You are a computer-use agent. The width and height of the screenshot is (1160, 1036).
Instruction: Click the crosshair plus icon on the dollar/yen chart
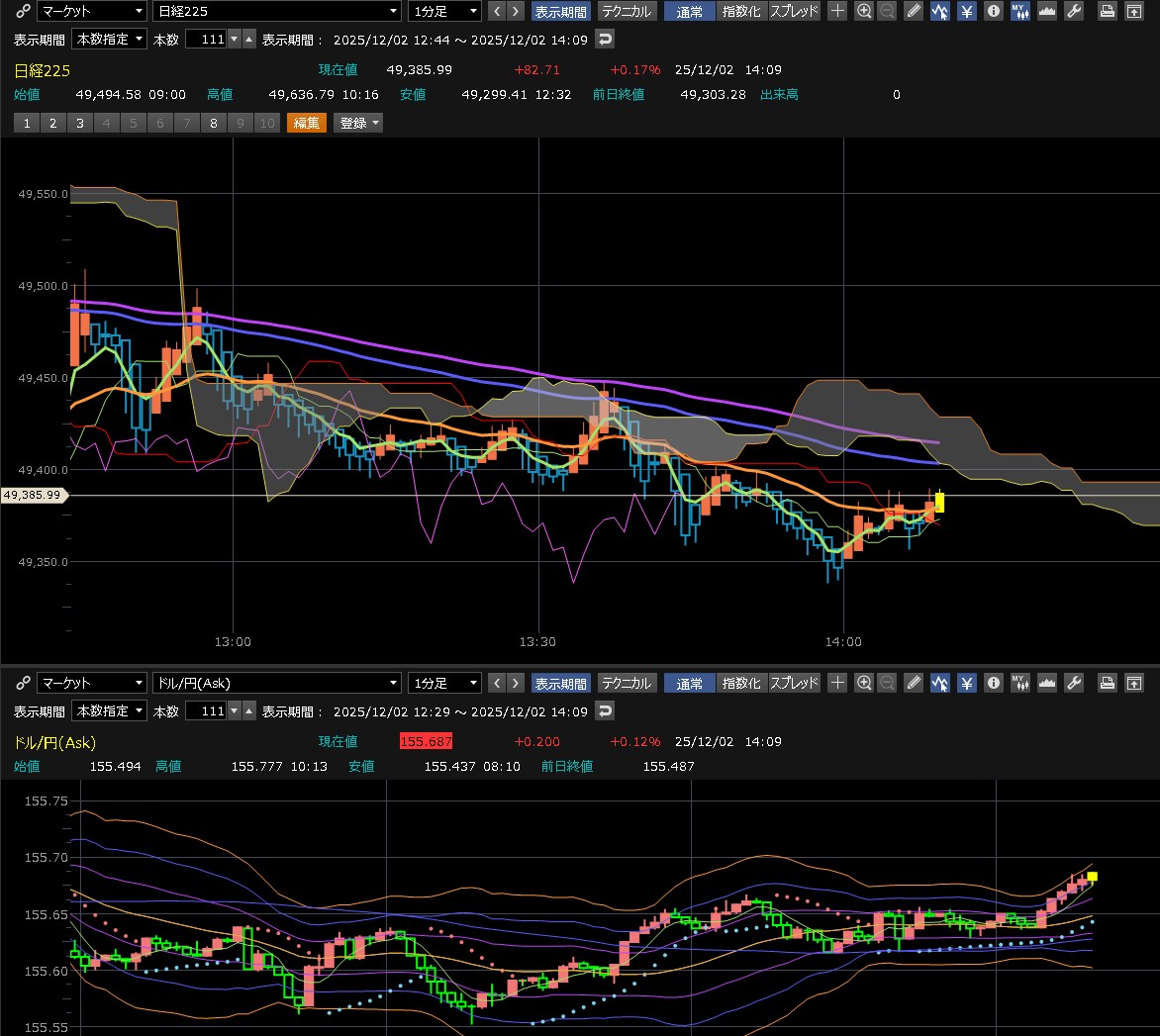coord(837,683)
